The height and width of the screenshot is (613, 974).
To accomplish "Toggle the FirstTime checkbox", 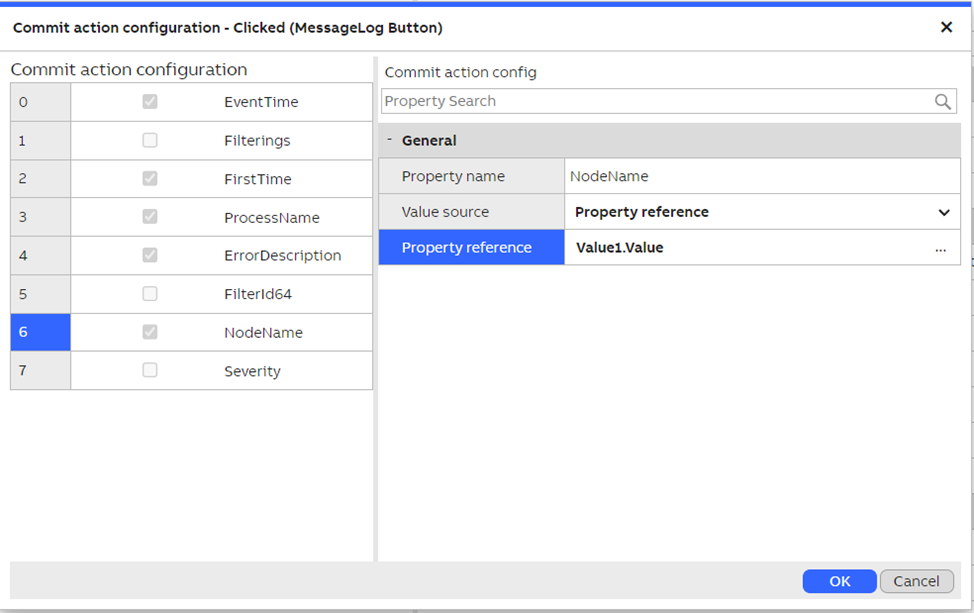I will [150, 178].
